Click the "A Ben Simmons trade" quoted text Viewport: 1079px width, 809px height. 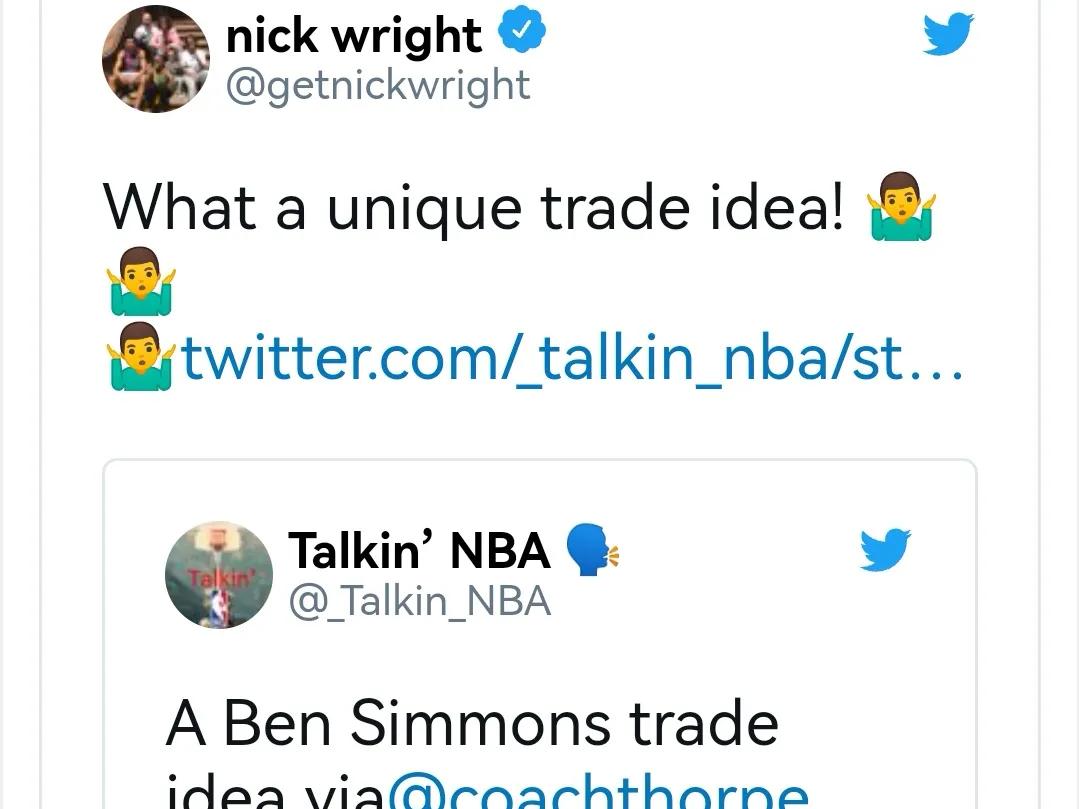(472, 722)
